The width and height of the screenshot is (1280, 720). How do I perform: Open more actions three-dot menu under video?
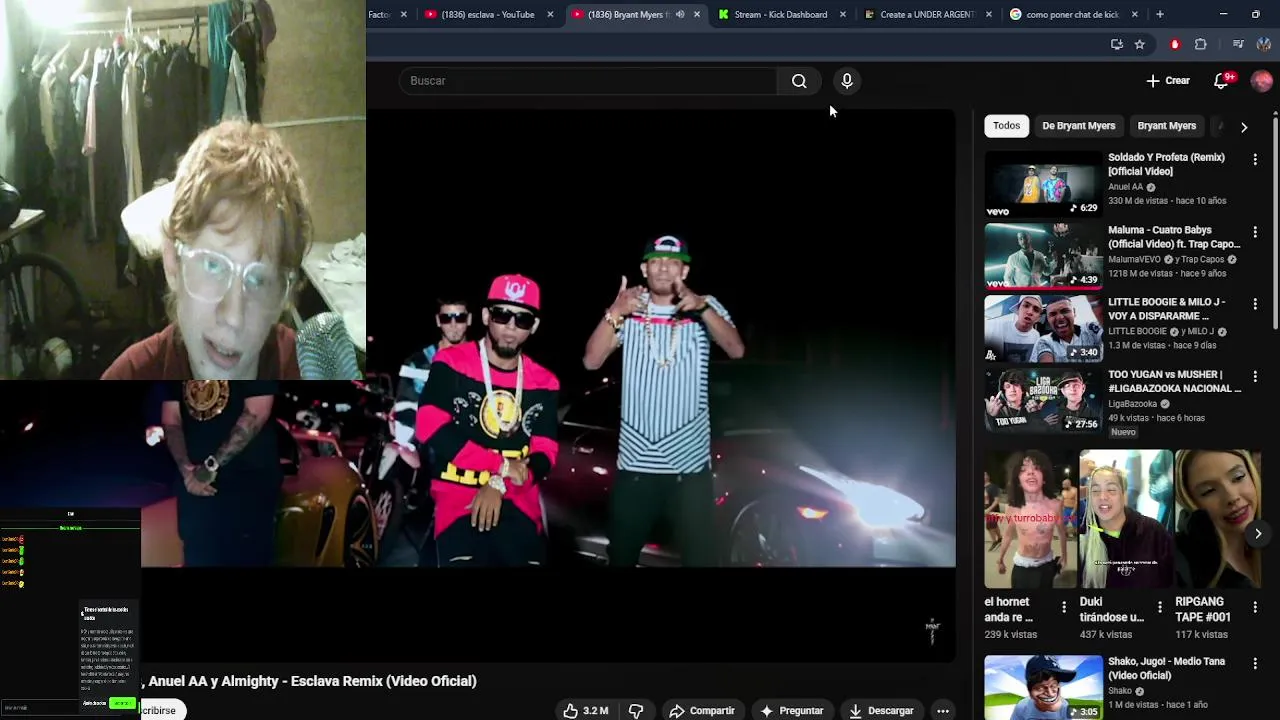click(x=942, y=710)
